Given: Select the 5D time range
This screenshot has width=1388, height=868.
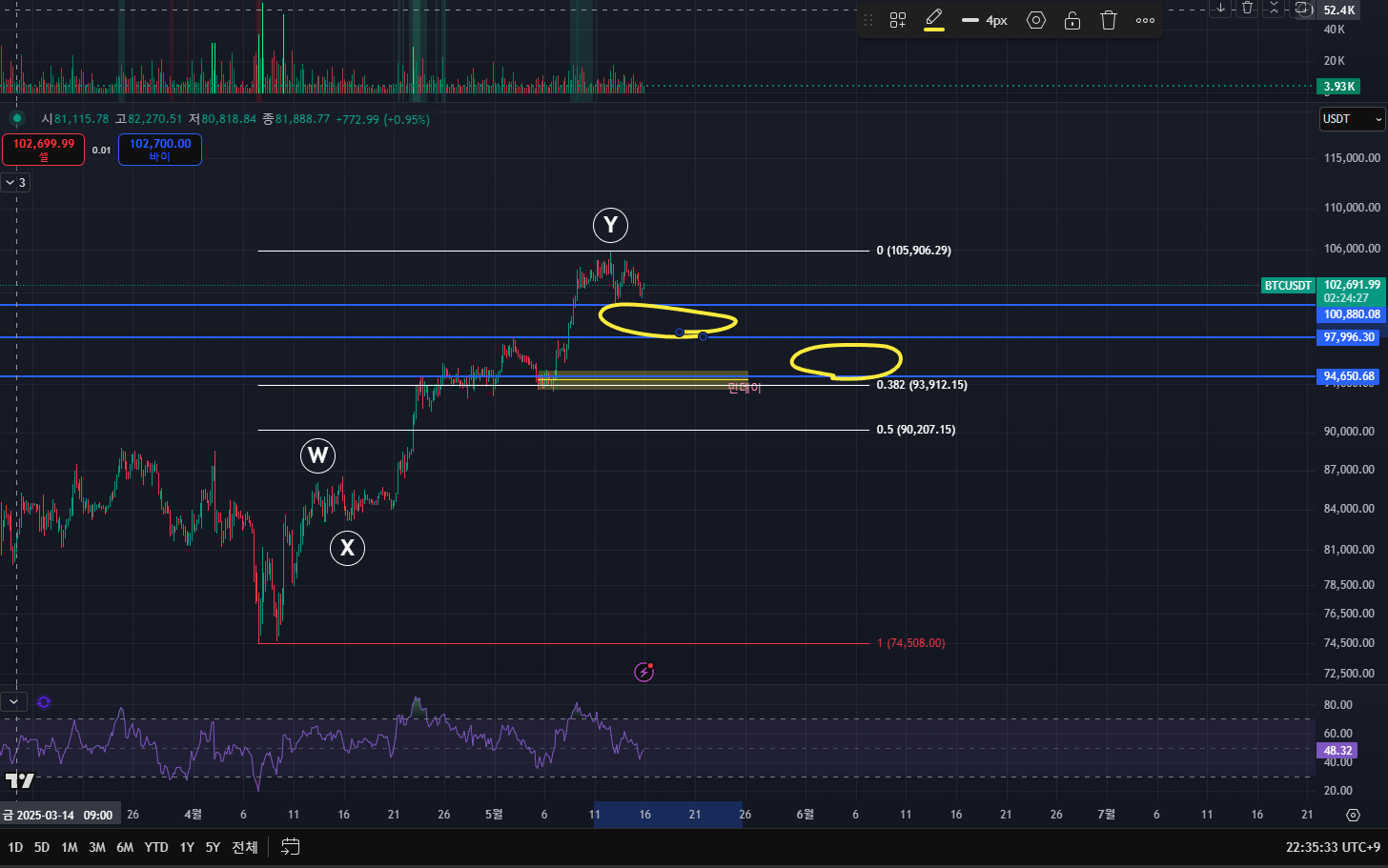Looking at the screenshot, I should [x=42, y=847].
